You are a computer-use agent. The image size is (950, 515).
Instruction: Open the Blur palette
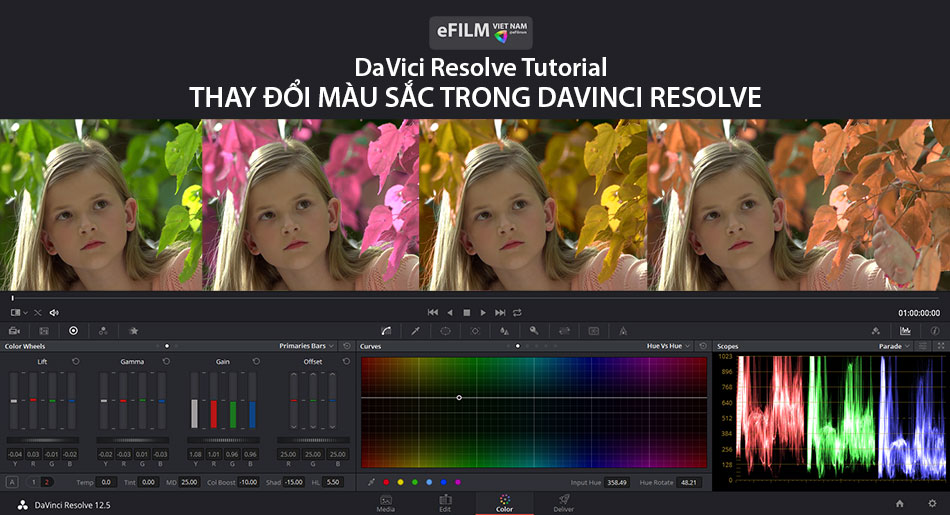click(504, 331)
